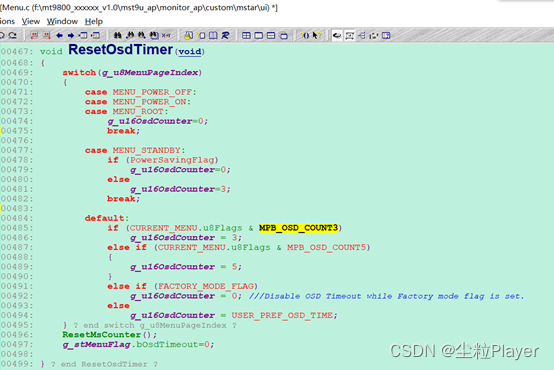Click the four-pane tile windows icon
554x370 pixels.
(x=246, y=35)
